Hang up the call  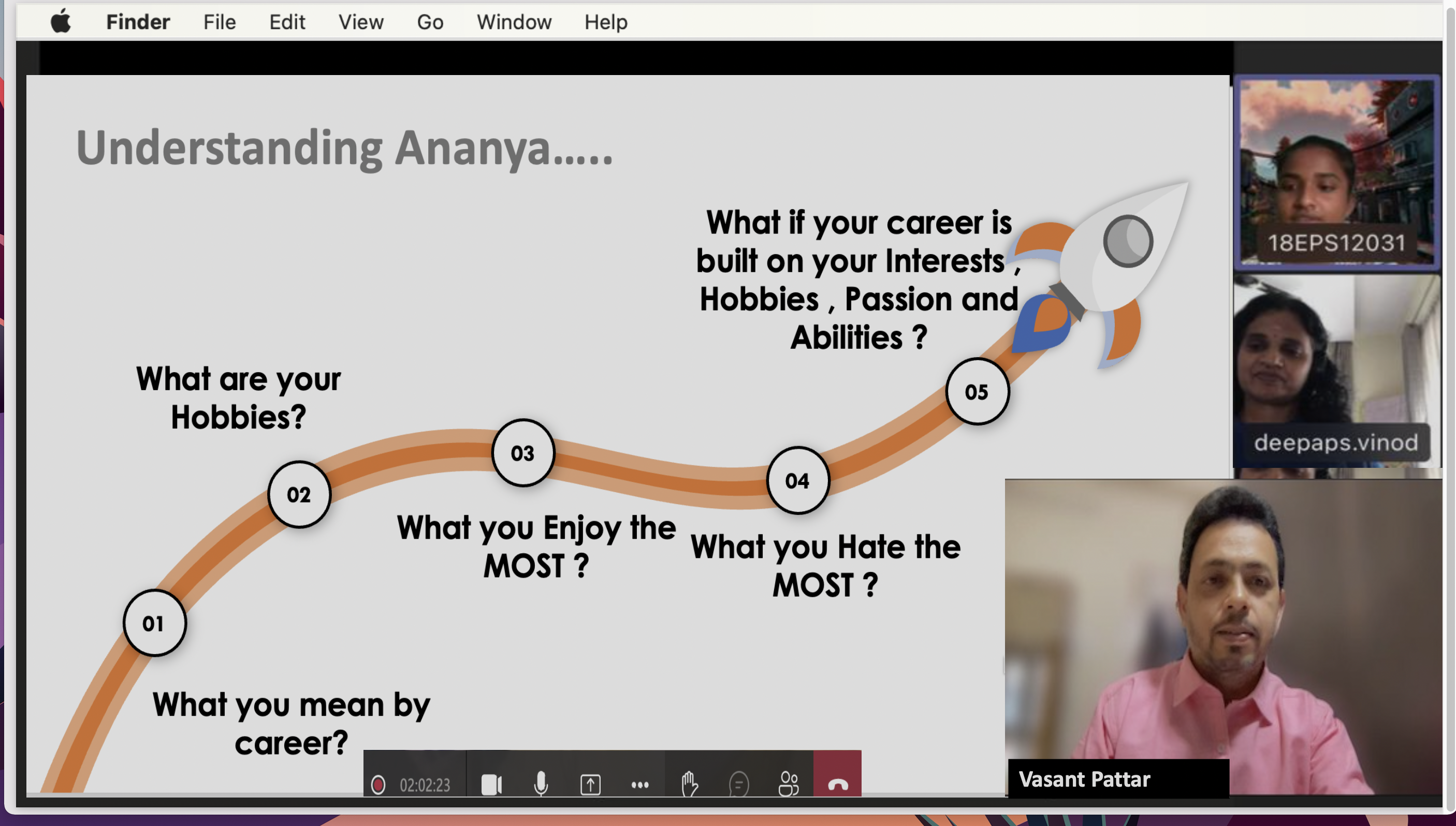click(838, 785)
